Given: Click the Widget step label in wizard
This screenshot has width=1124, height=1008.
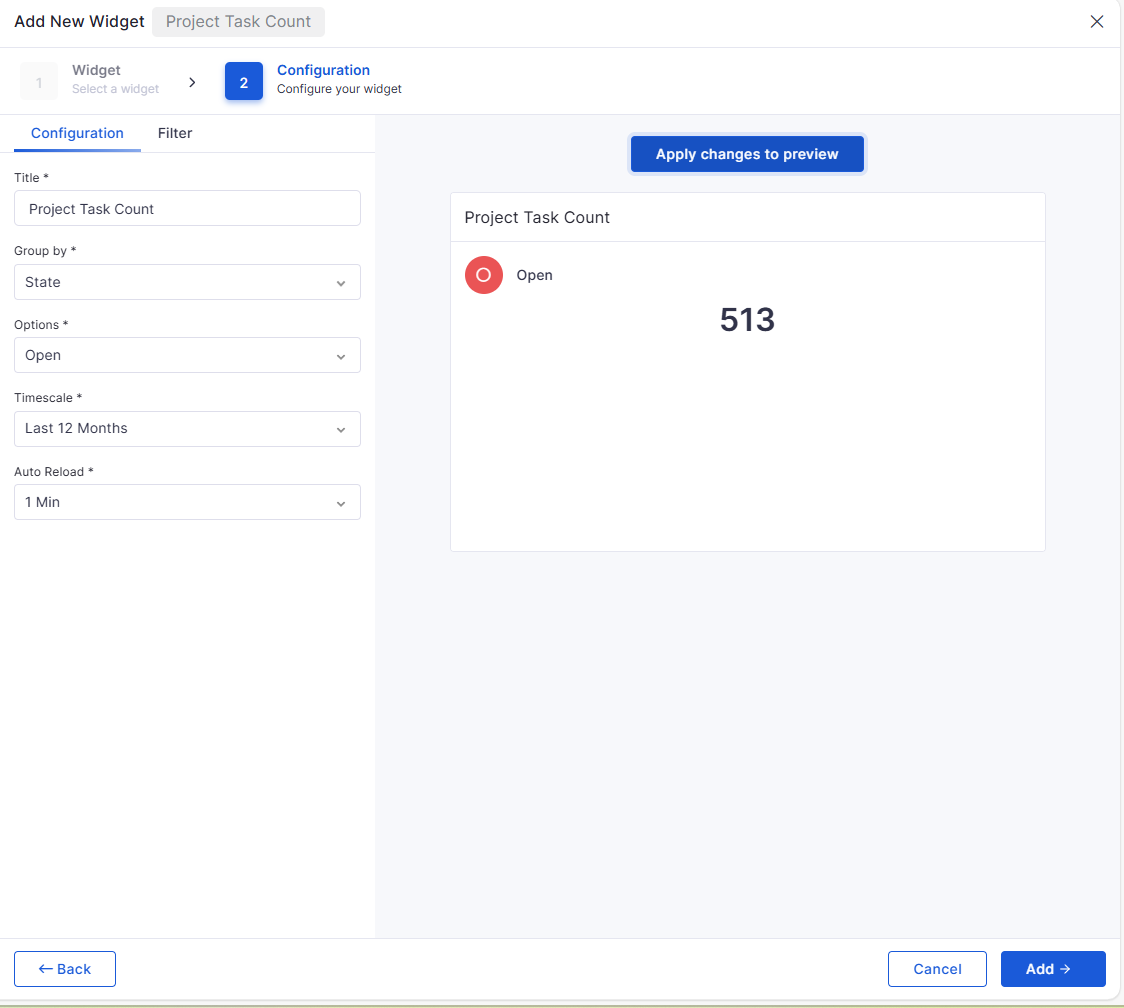Looking at the screenshot, I should (x=96, y=71).
